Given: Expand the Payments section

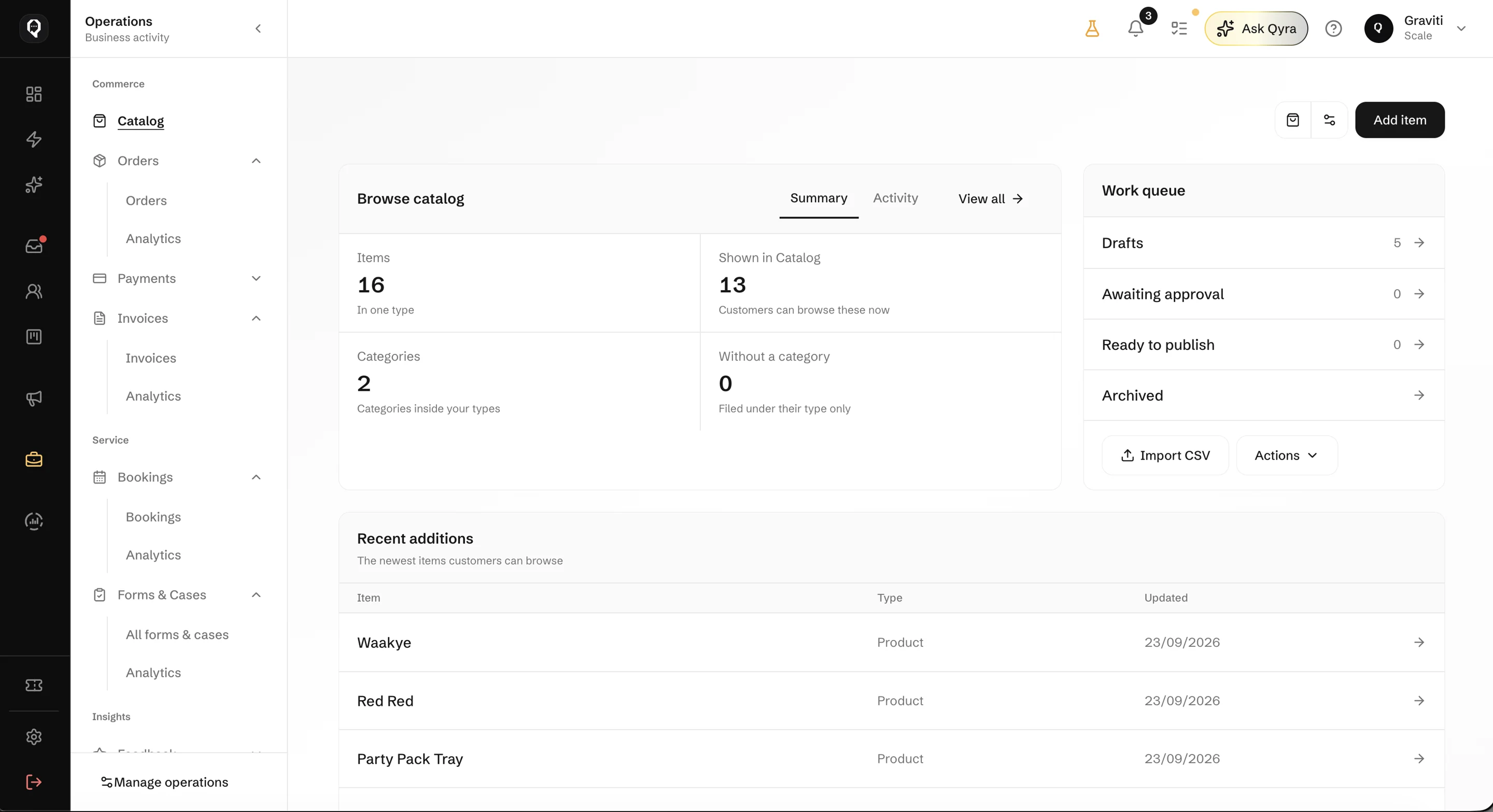Looking at the screenshot, I should point(256,279).
